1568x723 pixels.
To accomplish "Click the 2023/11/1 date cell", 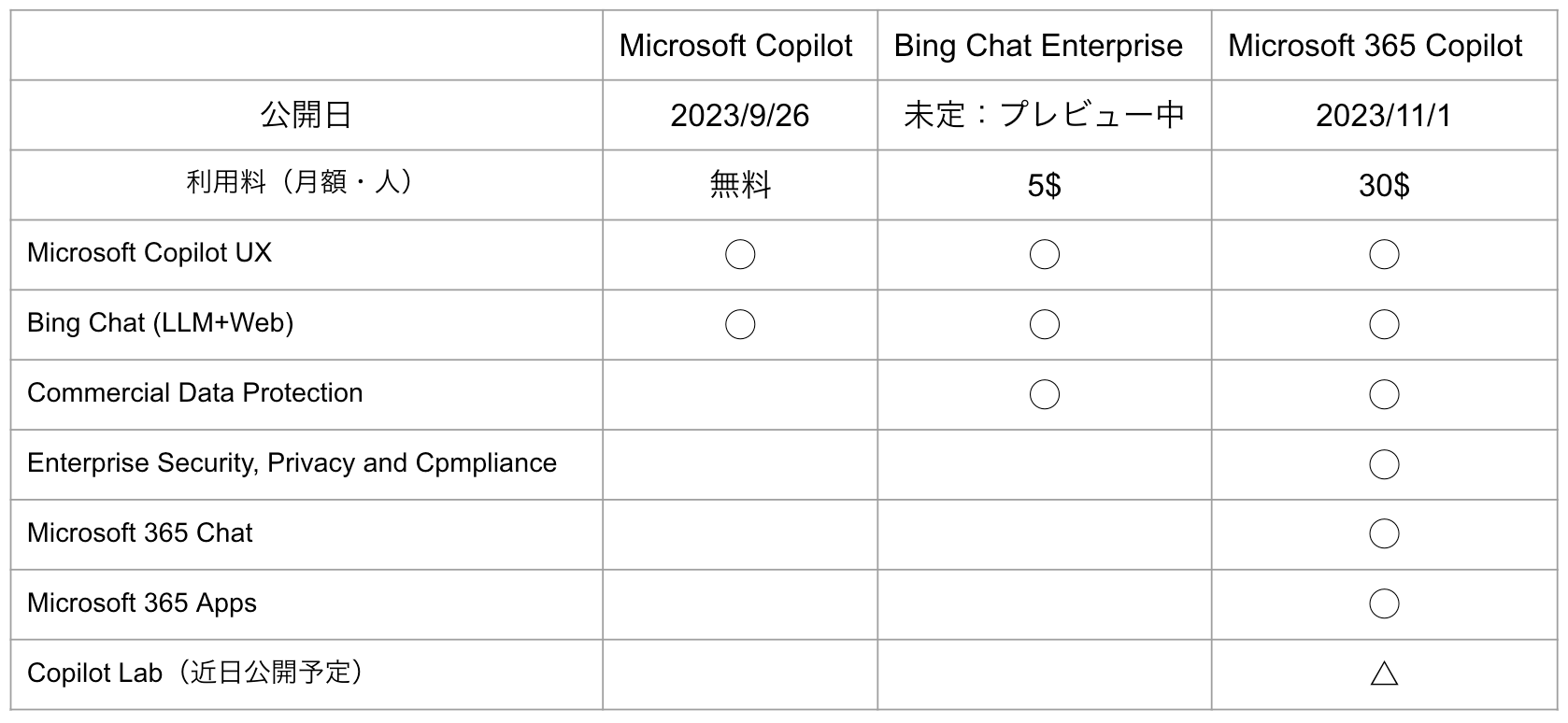I will point(1383,115).
